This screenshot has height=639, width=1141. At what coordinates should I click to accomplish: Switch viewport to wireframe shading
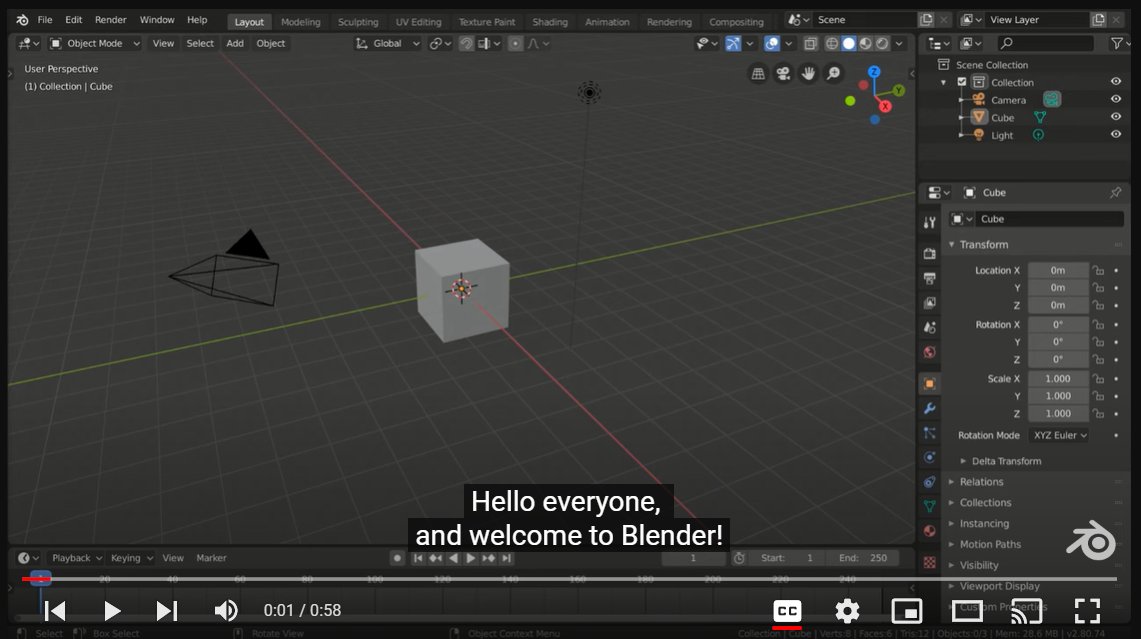coord(832,44)
